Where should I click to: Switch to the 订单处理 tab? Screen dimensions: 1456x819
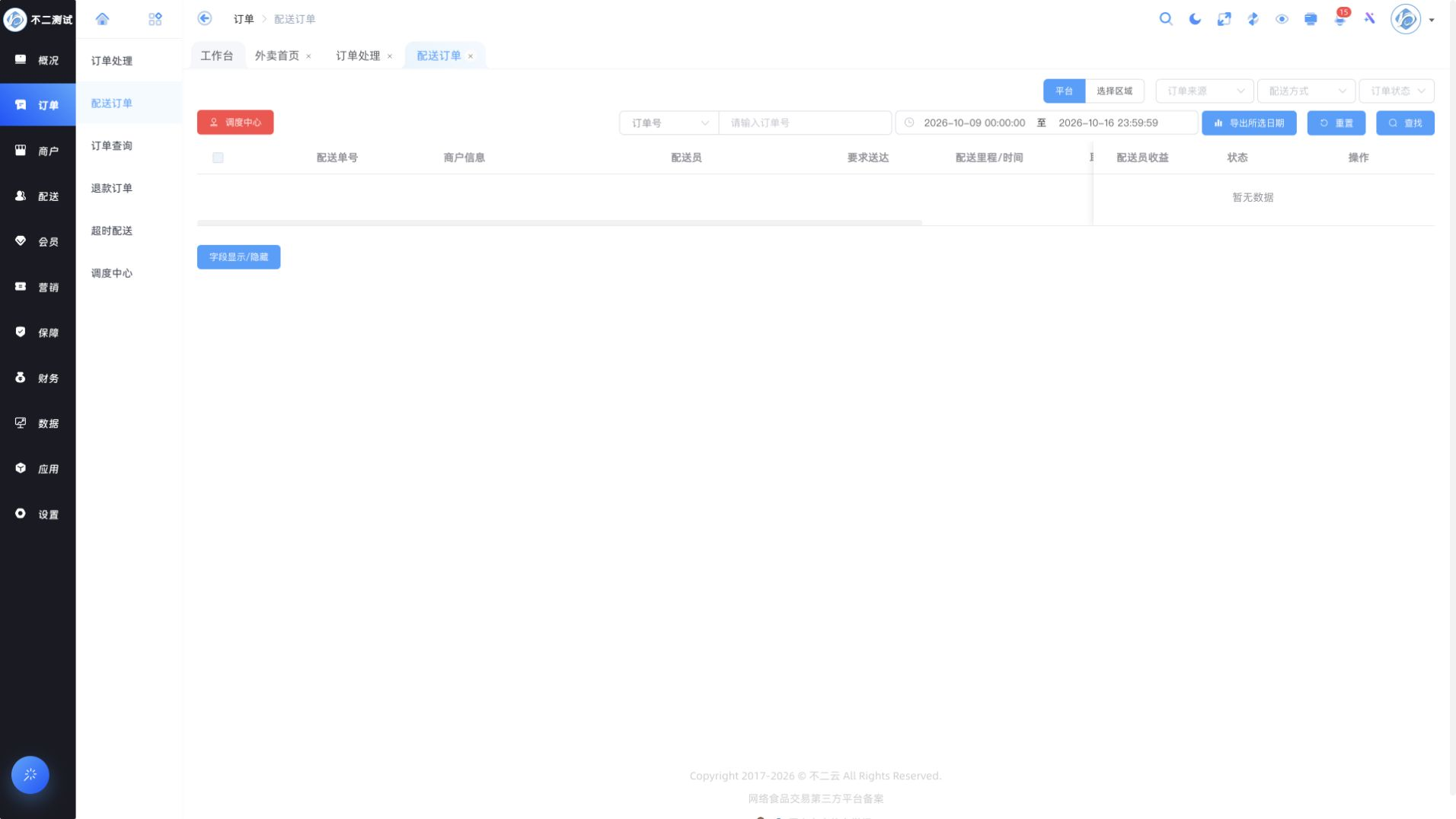358,56
